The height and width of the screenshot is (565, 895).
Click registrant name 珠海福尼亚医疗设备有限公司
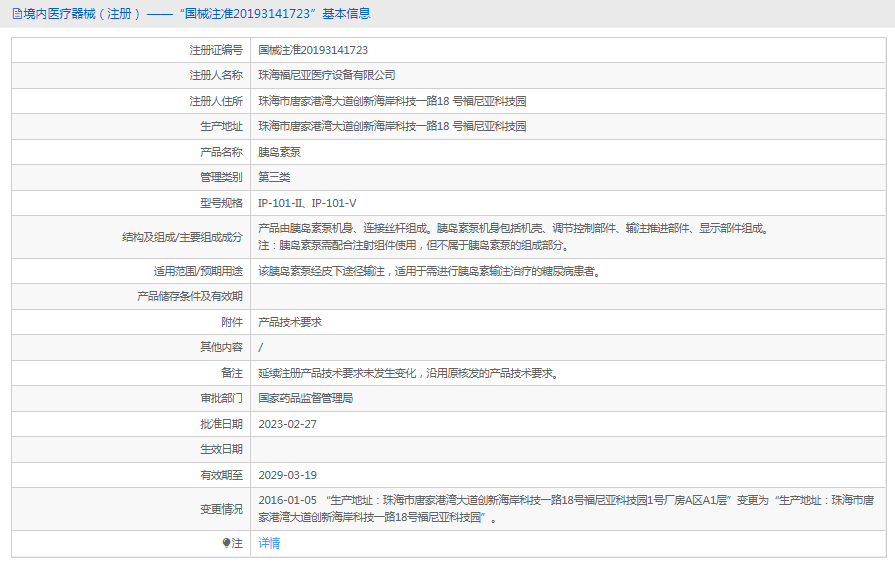pyautogui.click(x=327, y=75)
